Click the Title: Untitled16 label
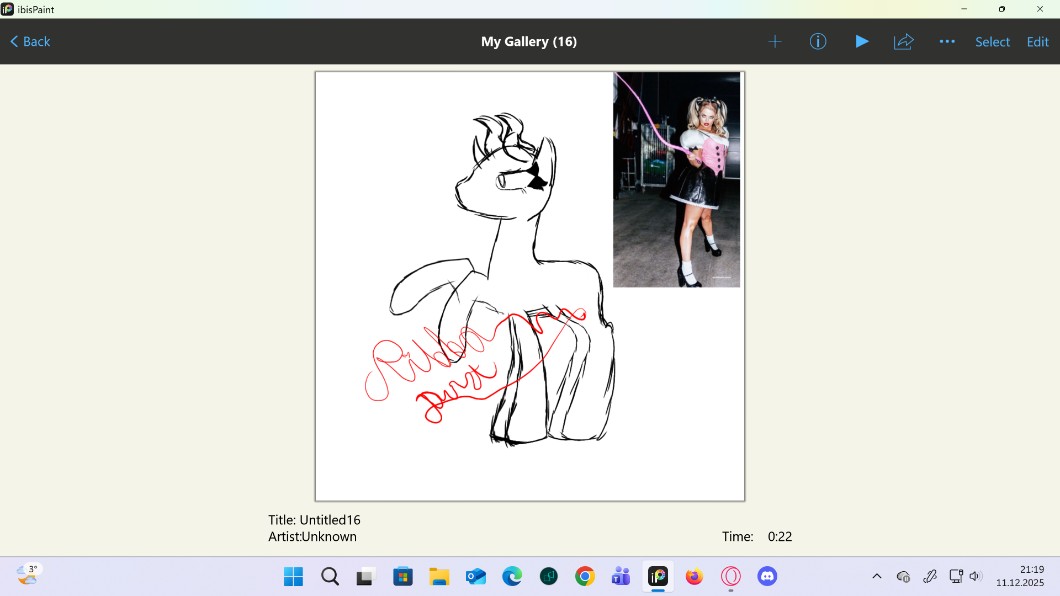The width and height of the screenshot is (1060, 596). point(314,520)
